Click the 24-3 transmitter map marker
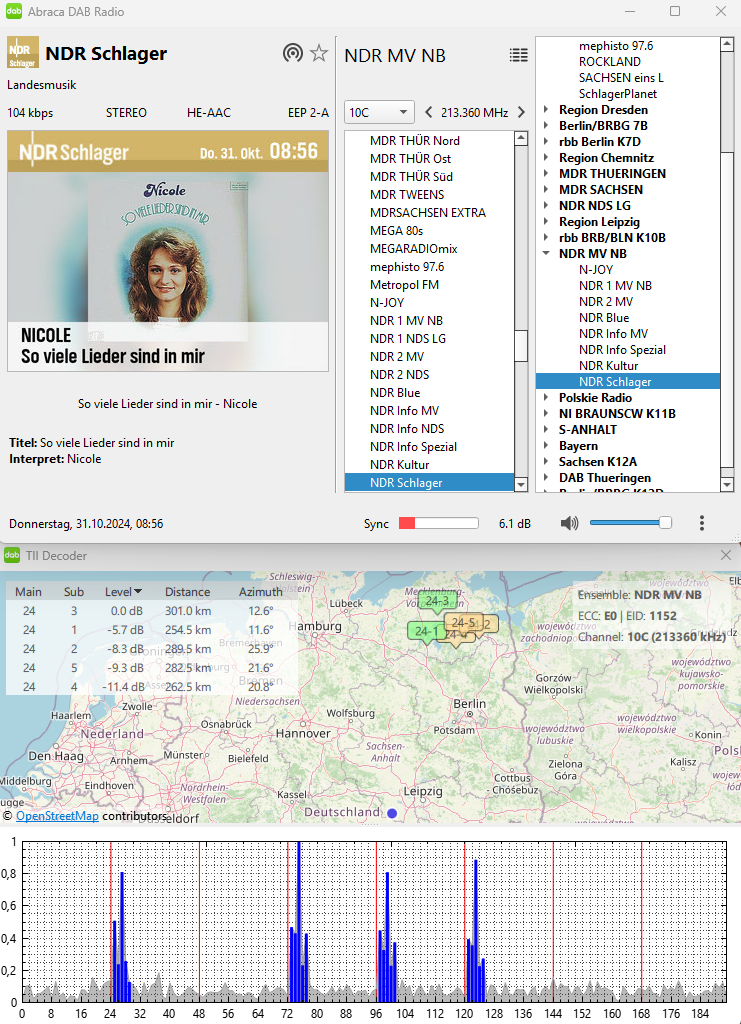This screenshot has width=741, height=1024. 437,602
